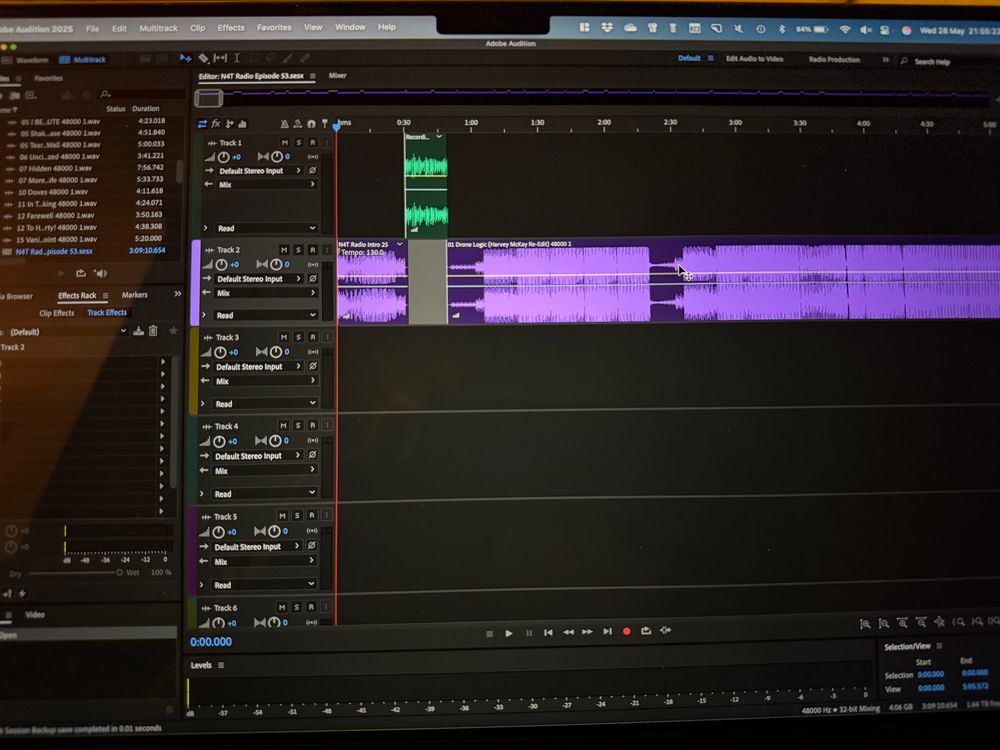This screenshot has width=1000, height=750.
Task: Open the (Default) effects preset dropdown
Action: pyautogui.click(x=66, y=332)
